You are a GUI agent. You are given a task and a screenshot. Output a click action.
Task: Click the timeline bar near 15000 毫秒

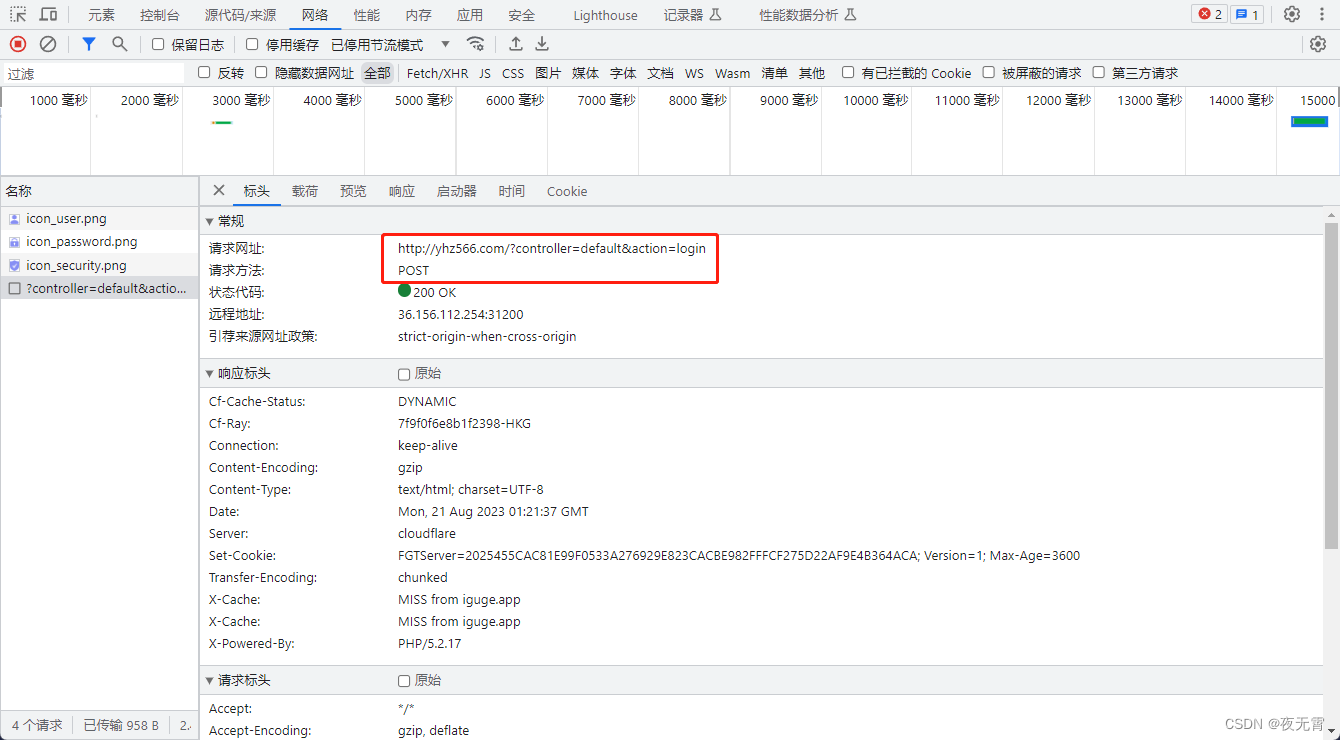click(1309, 121)
